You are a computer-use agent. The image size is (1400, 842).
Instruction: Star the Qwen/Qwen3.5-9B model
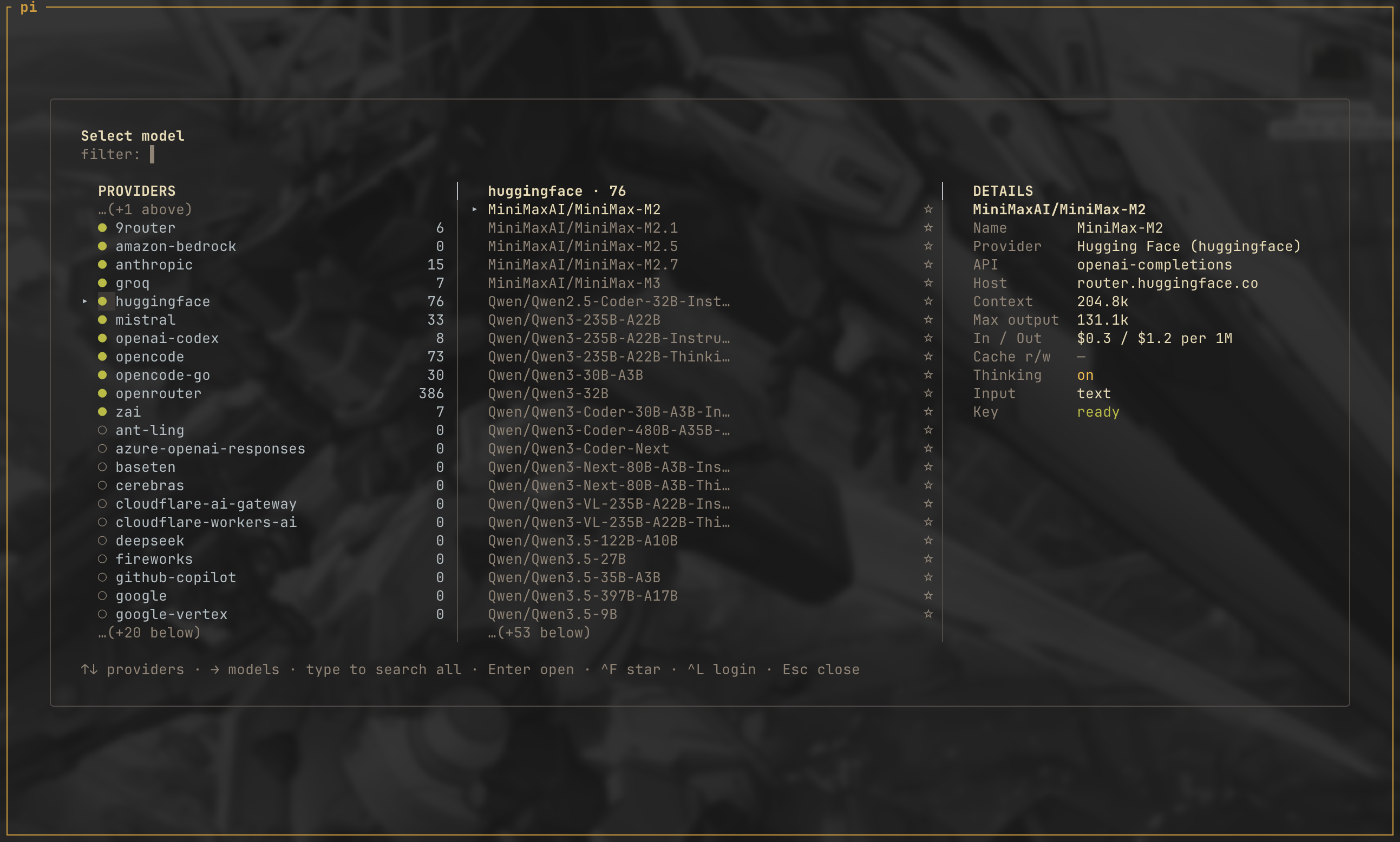[x=928, y=614]
